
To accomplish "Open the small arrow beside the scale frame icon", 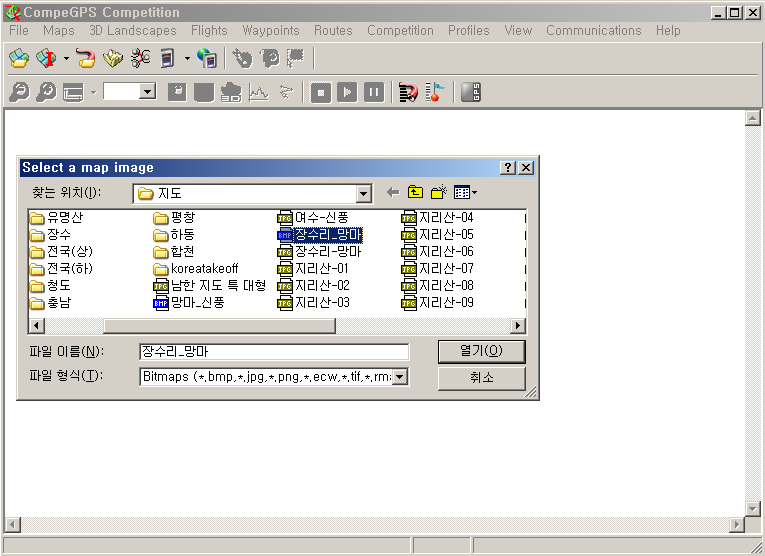I will pyautogui.click(x=93, y=92).
